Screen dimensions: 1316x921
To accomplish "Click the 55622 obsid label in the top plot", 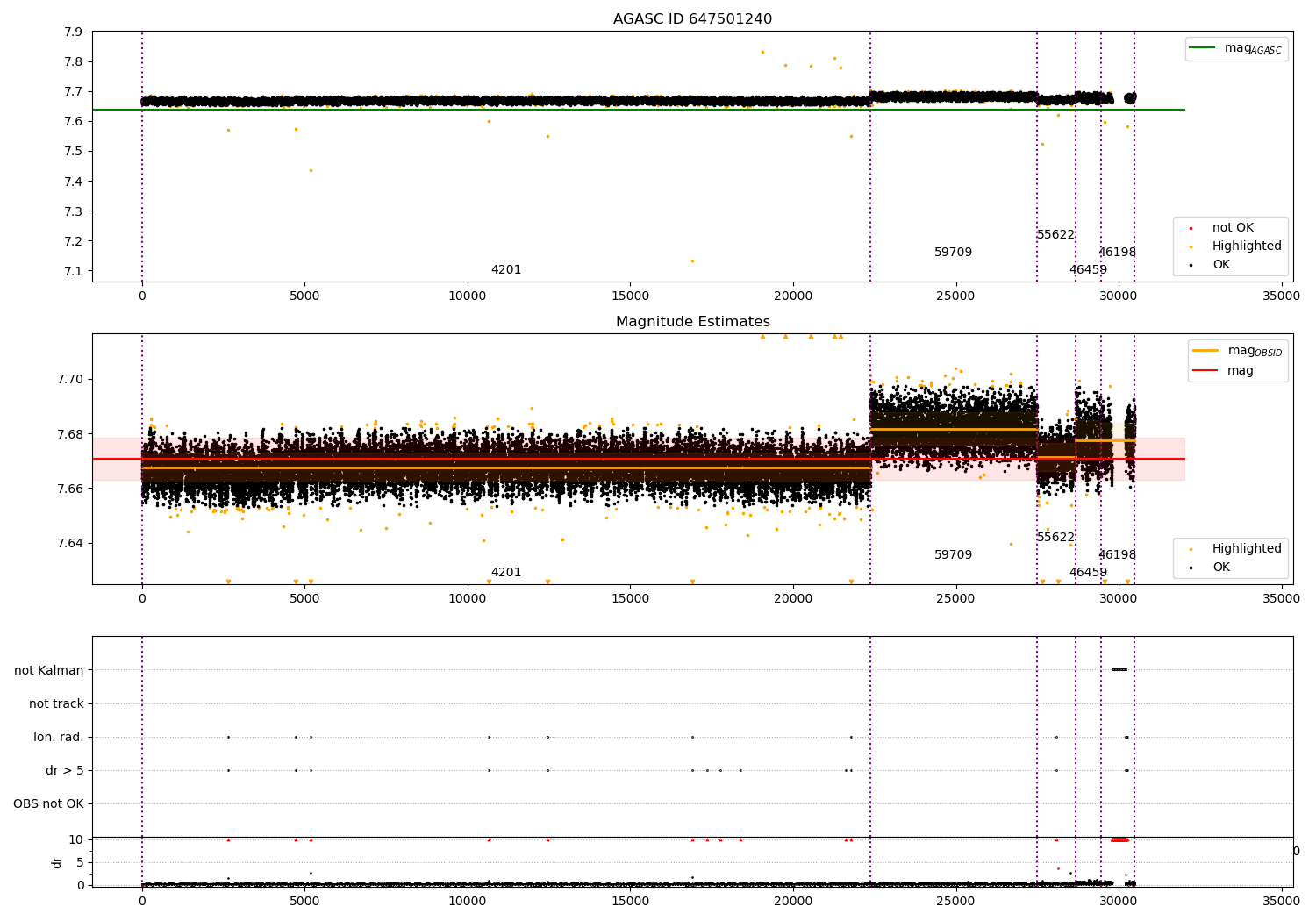I will [x=1055, y=235].
